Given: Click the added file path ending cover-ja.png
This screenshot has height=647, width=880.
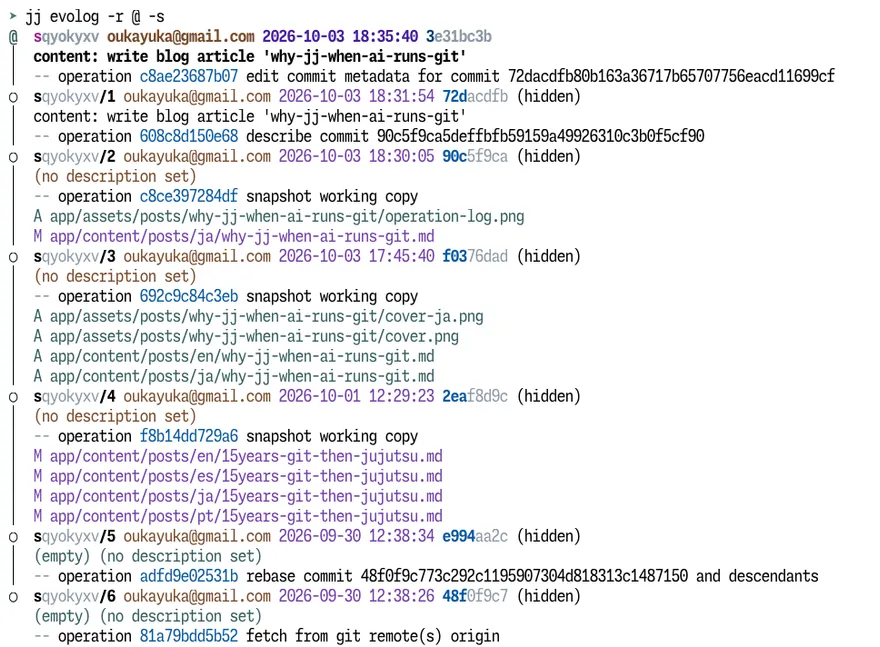Looking at the screenshot, I should [267, 316].
